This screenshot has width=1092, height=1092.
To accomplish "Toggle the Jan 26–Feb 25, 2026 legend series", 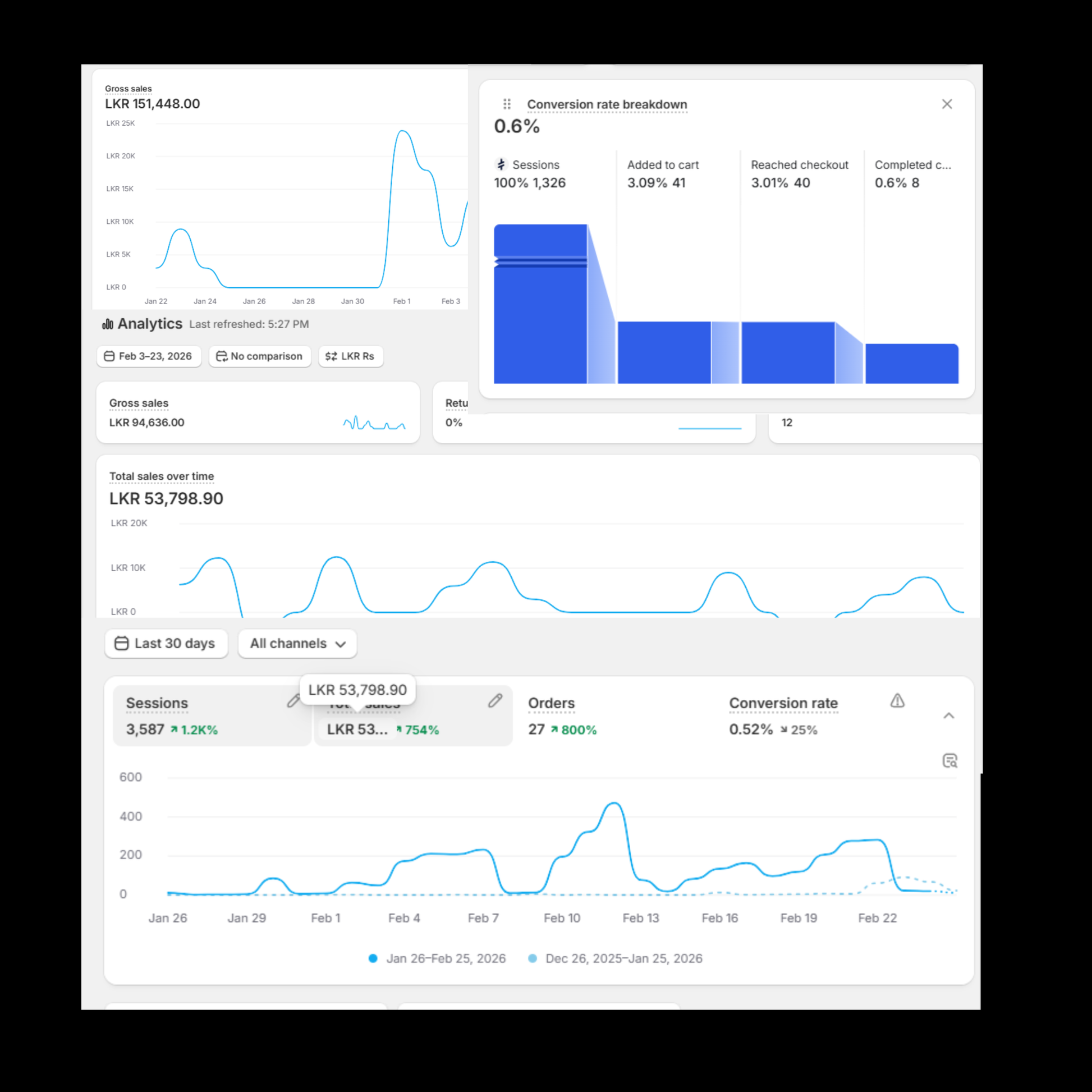I will pyautogui.click(x=437, y=958).
